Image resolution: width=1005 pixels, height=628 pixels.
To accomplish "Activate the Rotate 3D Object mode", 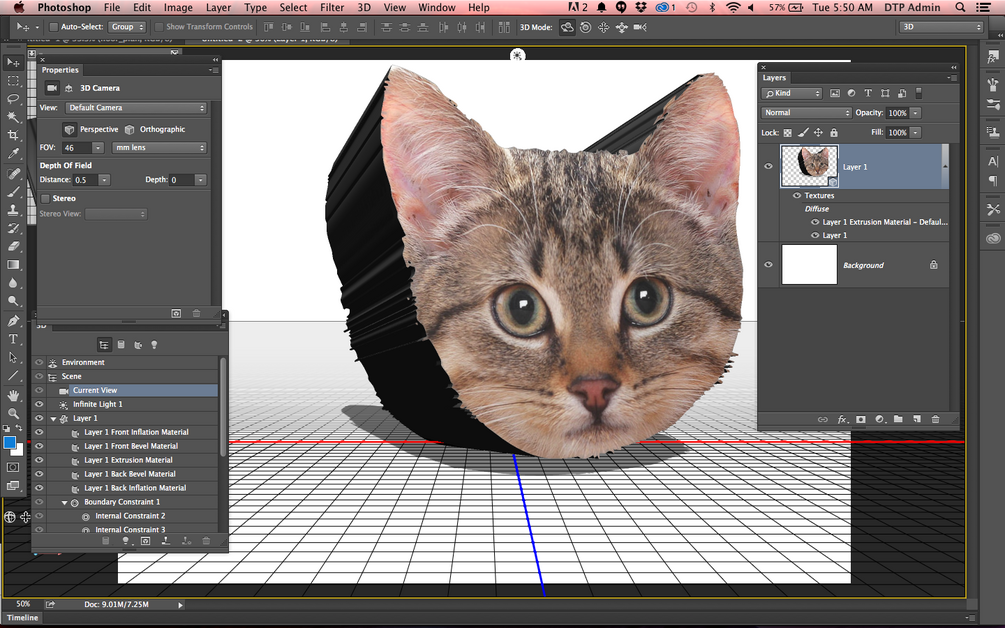I will [x=566, y=27].
